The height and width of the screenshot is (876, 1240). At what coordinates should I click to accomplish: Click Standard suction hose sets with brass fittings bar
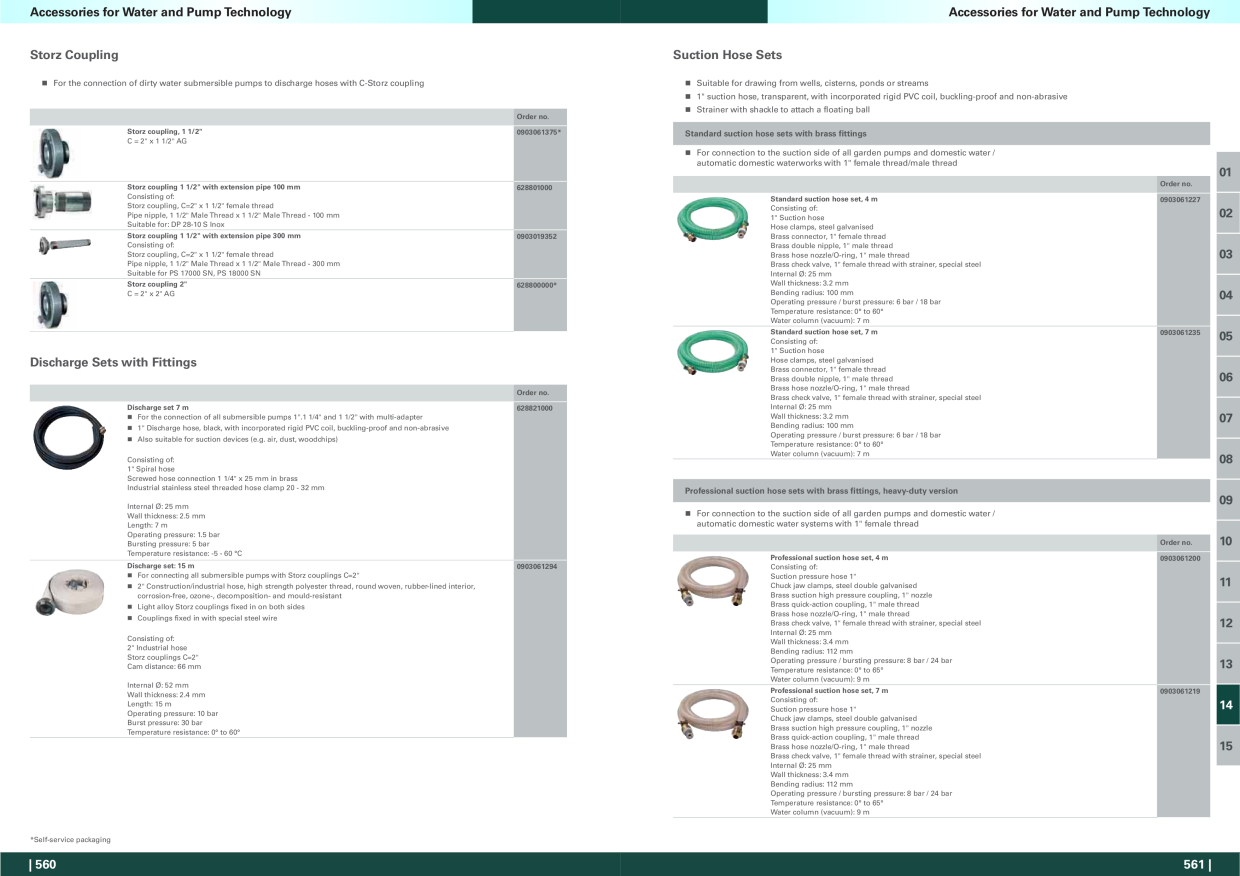point(941,133)
